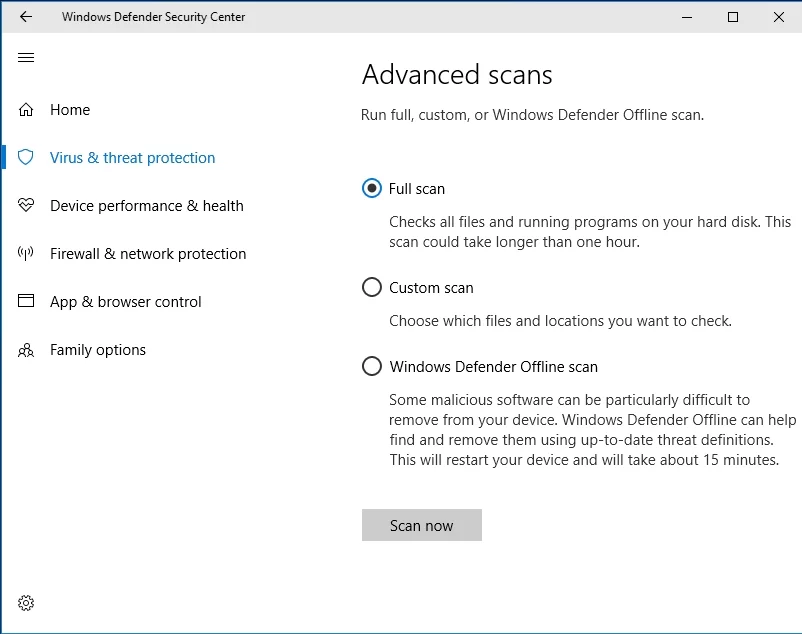Select the Windows Defender Offline scan option

tap(372, 367)
